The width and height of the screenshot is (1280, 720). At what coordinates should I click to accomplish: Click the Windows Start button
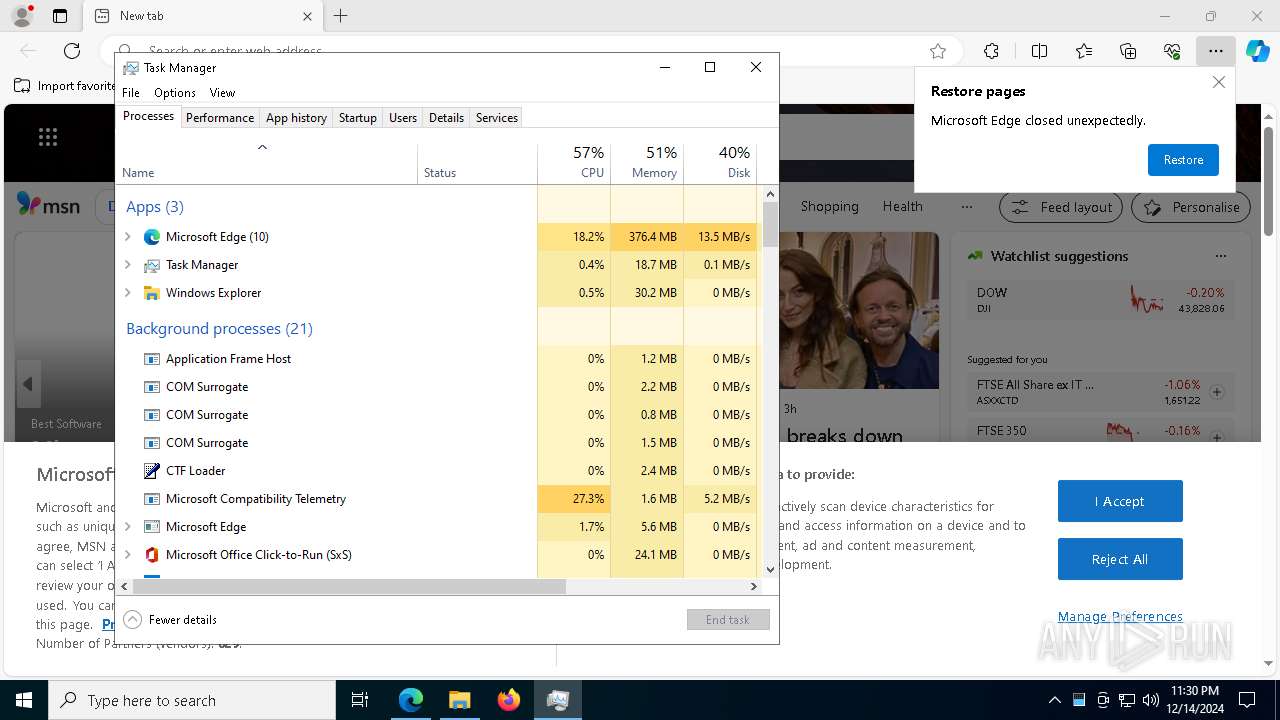click(x=24, y=700)
